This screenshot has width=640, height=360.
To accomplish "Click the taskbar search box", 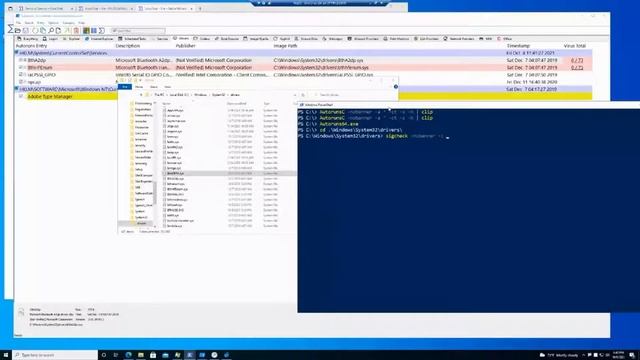I will pos(56,355).
